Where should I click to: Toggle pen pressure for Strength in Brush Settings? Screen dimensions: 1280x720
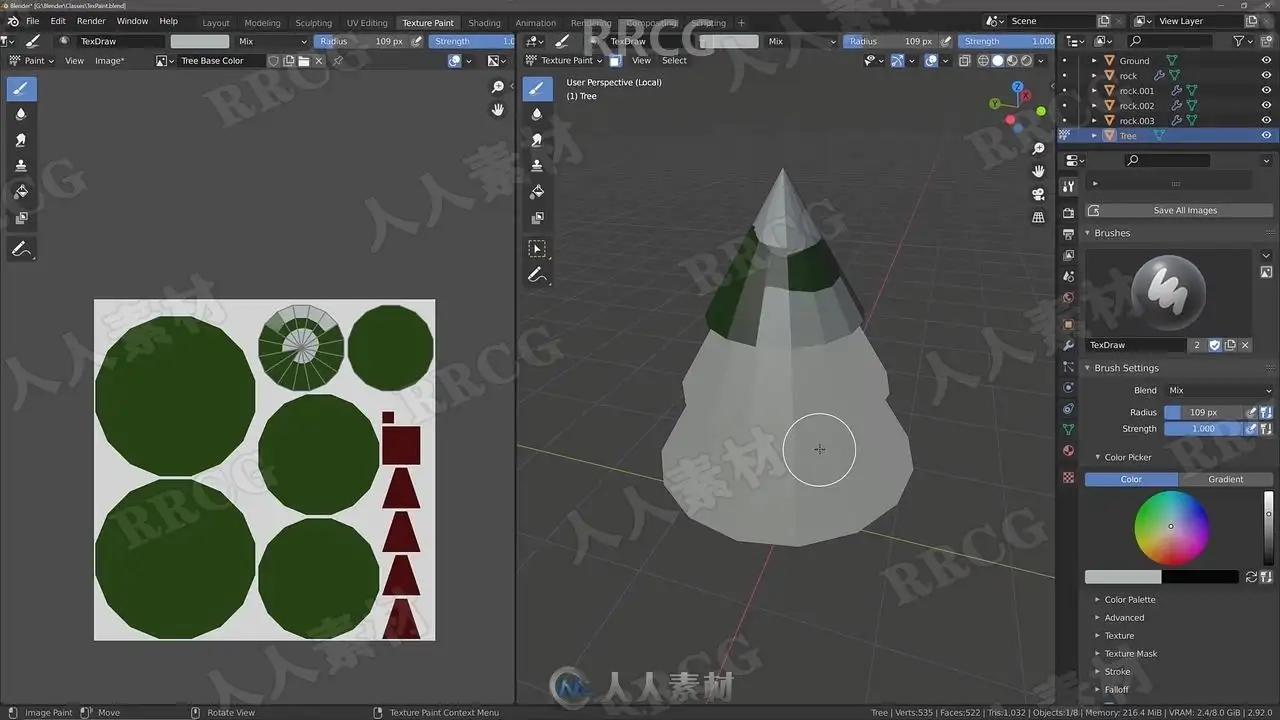1251,429
